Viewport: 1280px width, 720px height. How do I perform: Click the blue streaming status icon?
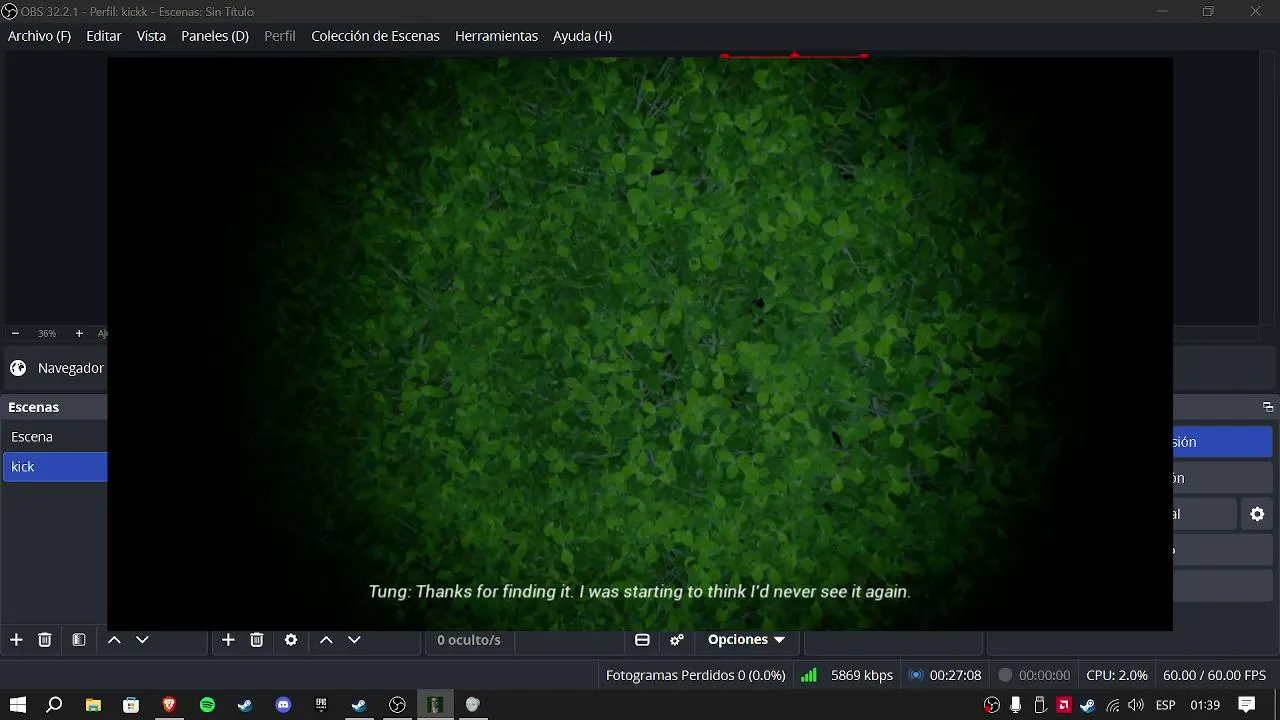click(x=915, y=675)
